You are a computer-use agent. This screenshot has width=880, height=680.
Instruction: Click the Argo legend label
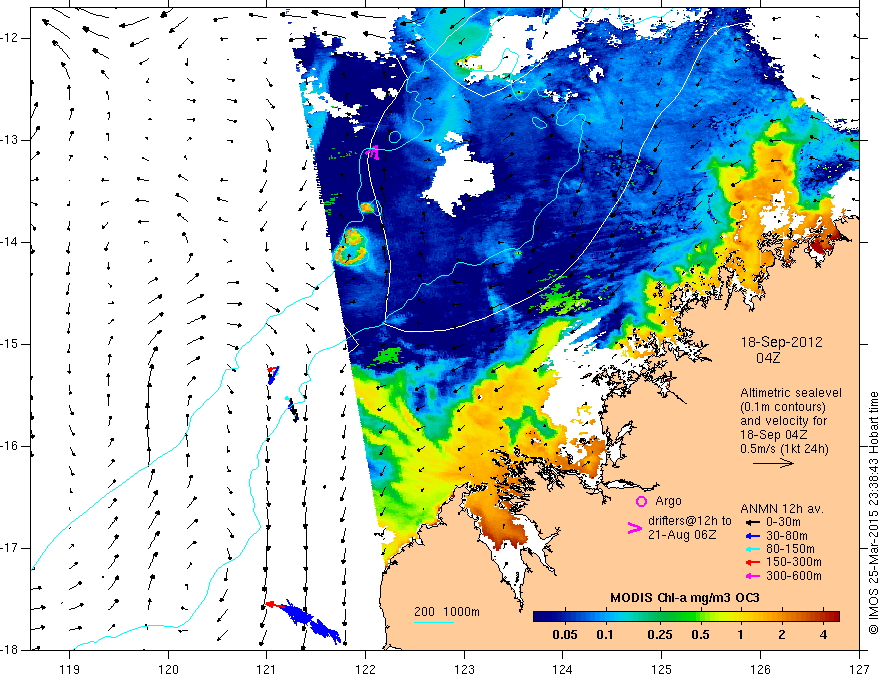[668, 501]
